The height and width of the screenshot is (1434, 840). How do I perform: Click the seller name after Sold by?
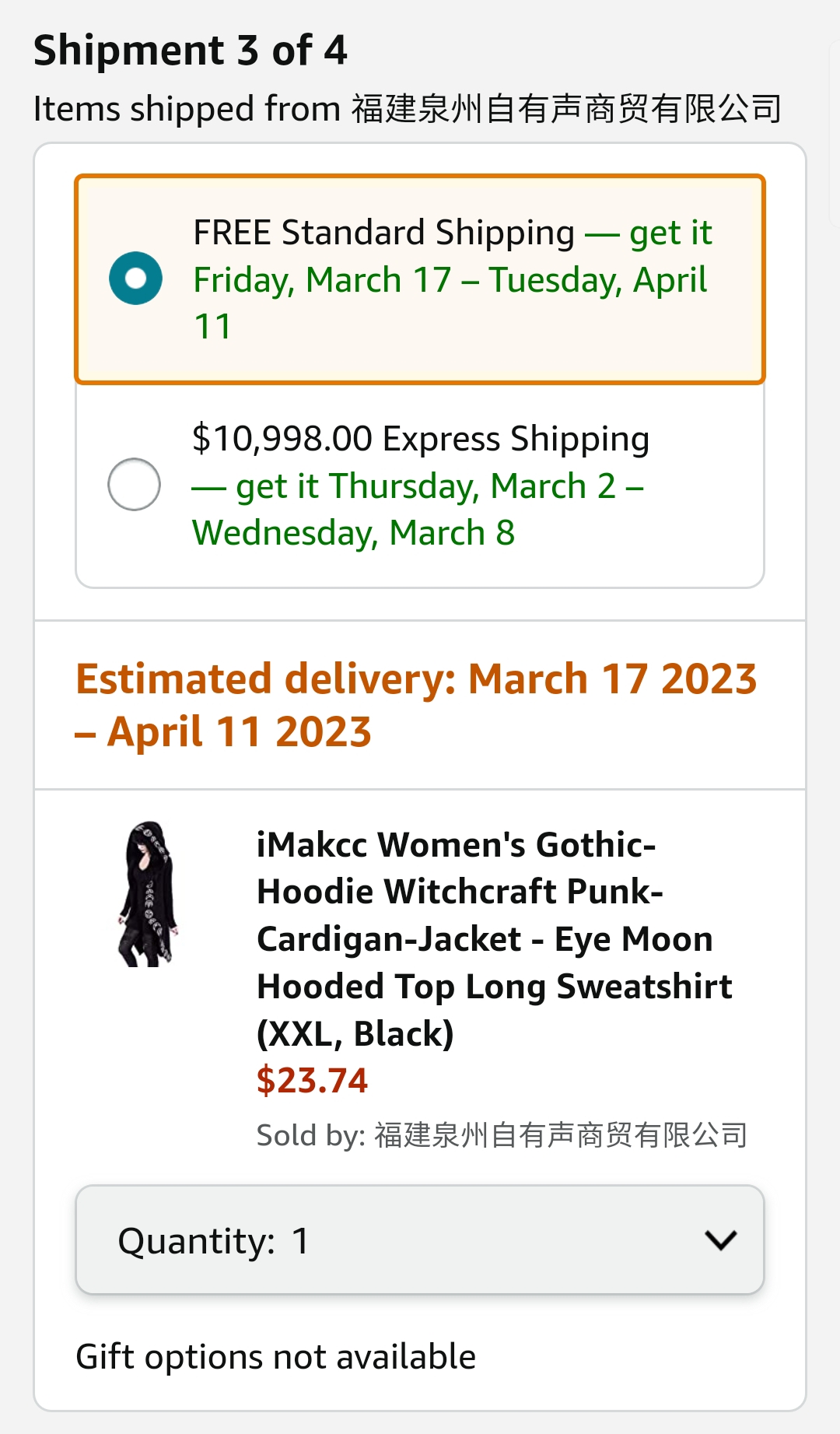coord(560,1135)
